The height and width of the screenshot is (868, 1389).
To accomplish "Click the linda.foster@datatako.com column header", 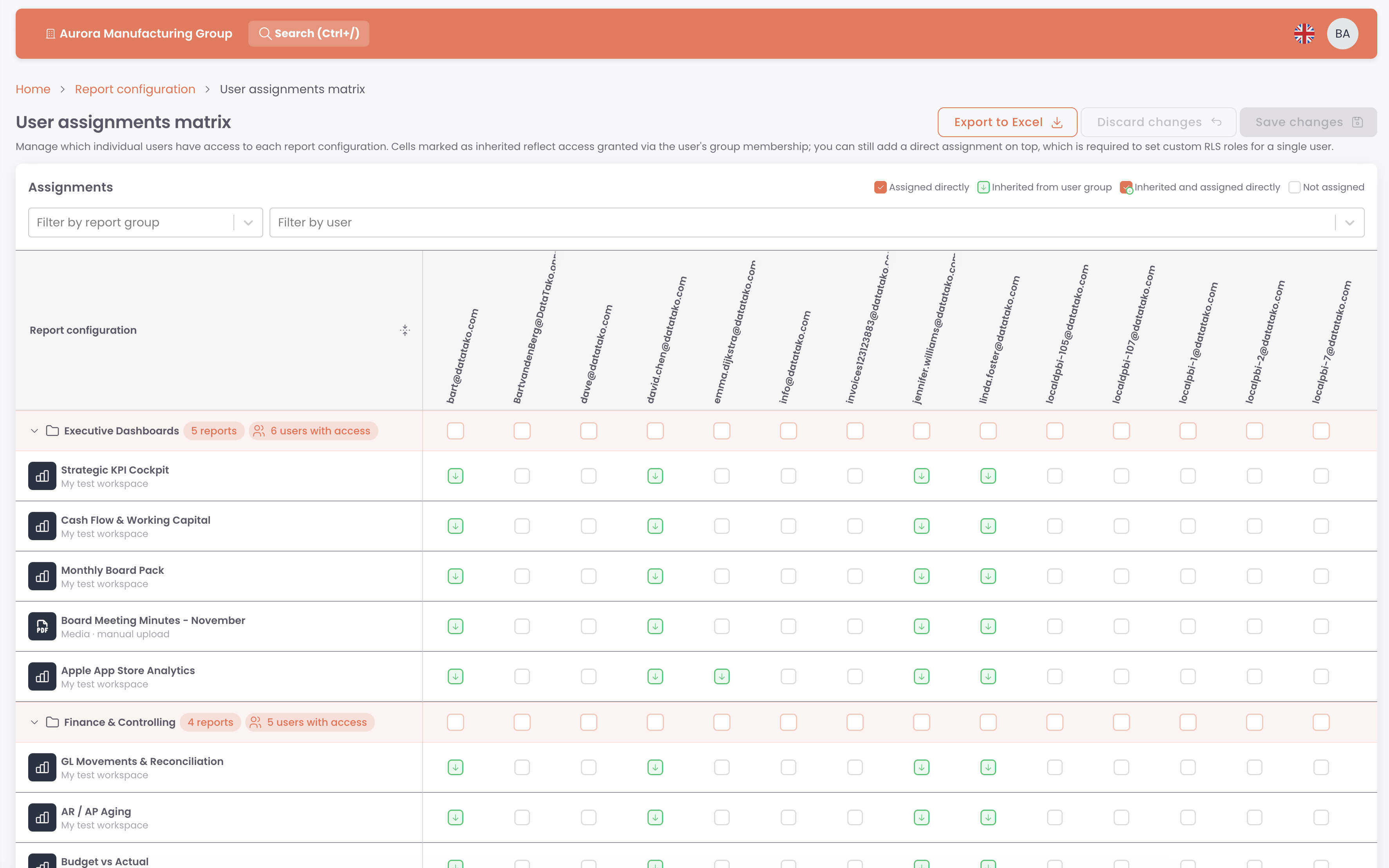I will (999, 340).
